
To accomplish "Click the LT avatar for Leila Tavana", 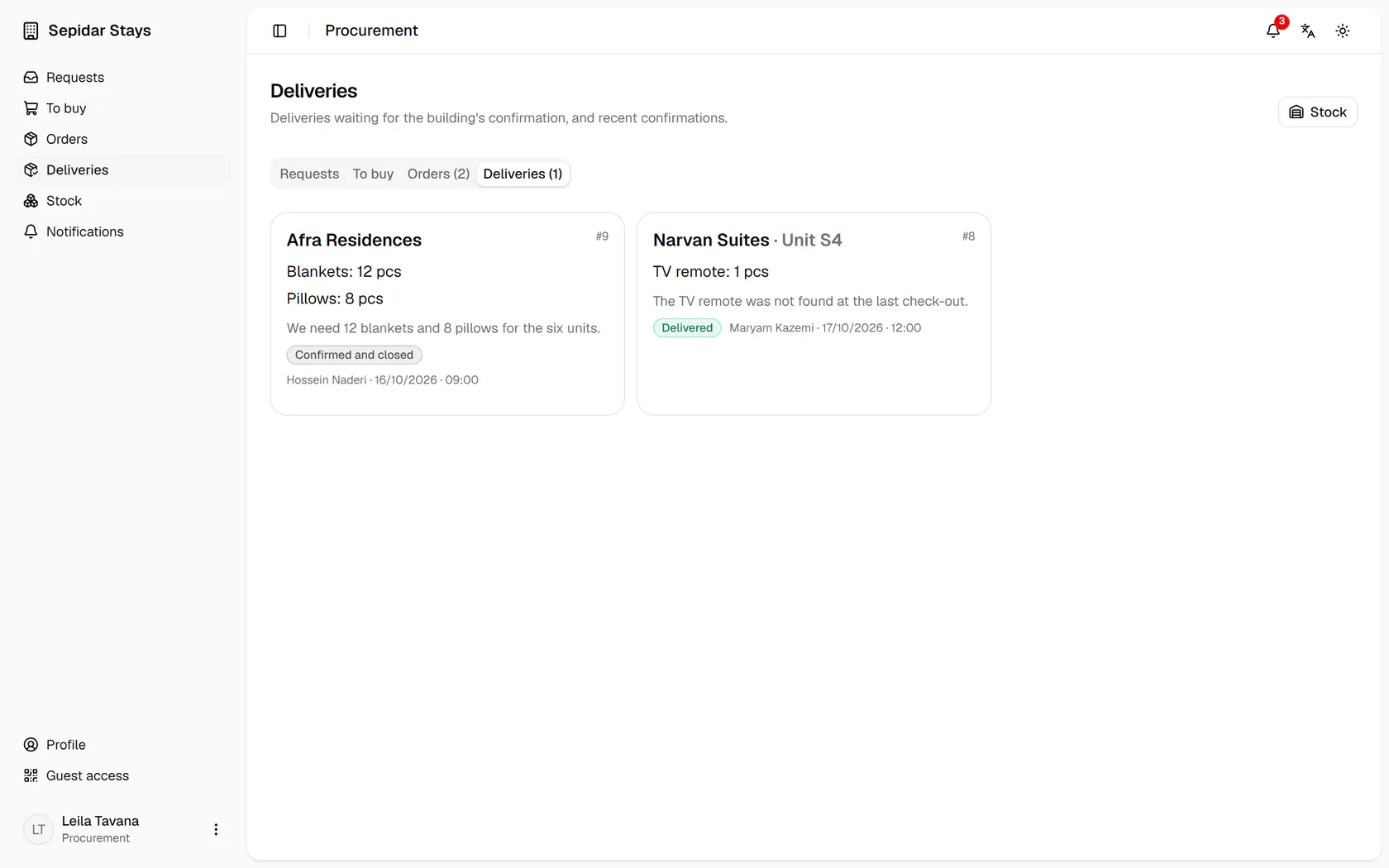I will [39, 829].
